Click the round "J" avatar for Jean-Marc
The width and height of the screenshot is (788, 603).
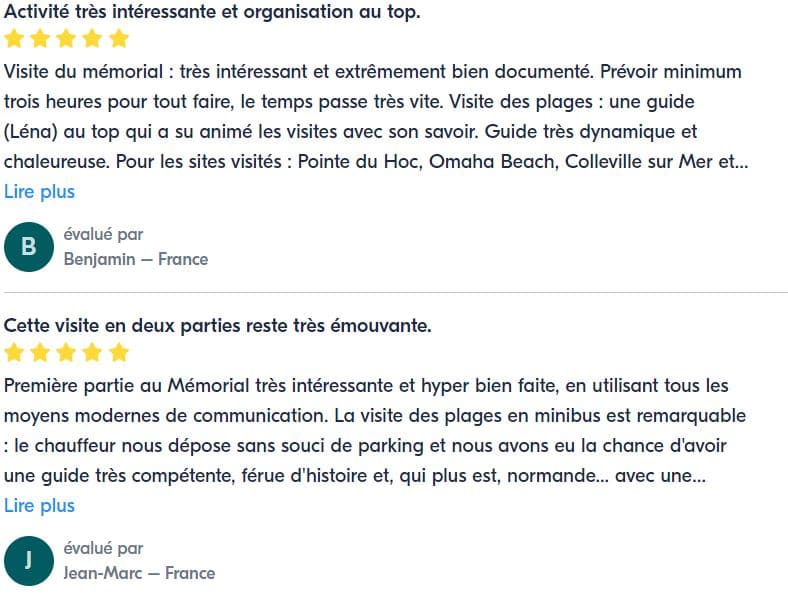28,561
